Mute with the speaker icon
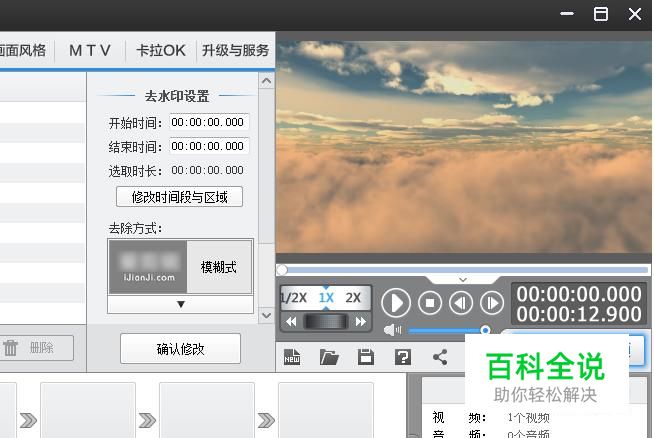This screenshot has height=438, width=654. (x=392, y=330)
